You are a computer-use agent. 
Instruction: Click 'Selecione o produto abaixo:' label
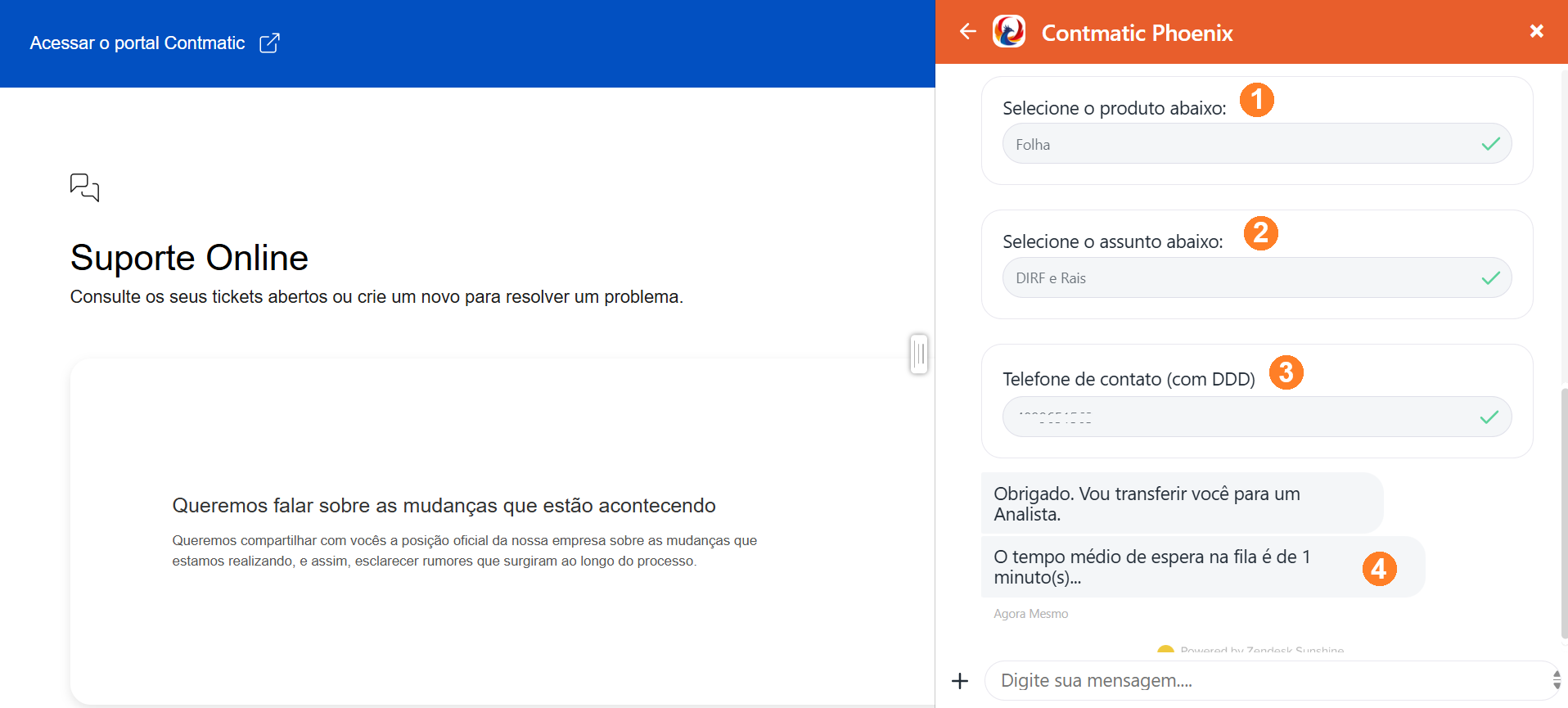[1114, 108]
